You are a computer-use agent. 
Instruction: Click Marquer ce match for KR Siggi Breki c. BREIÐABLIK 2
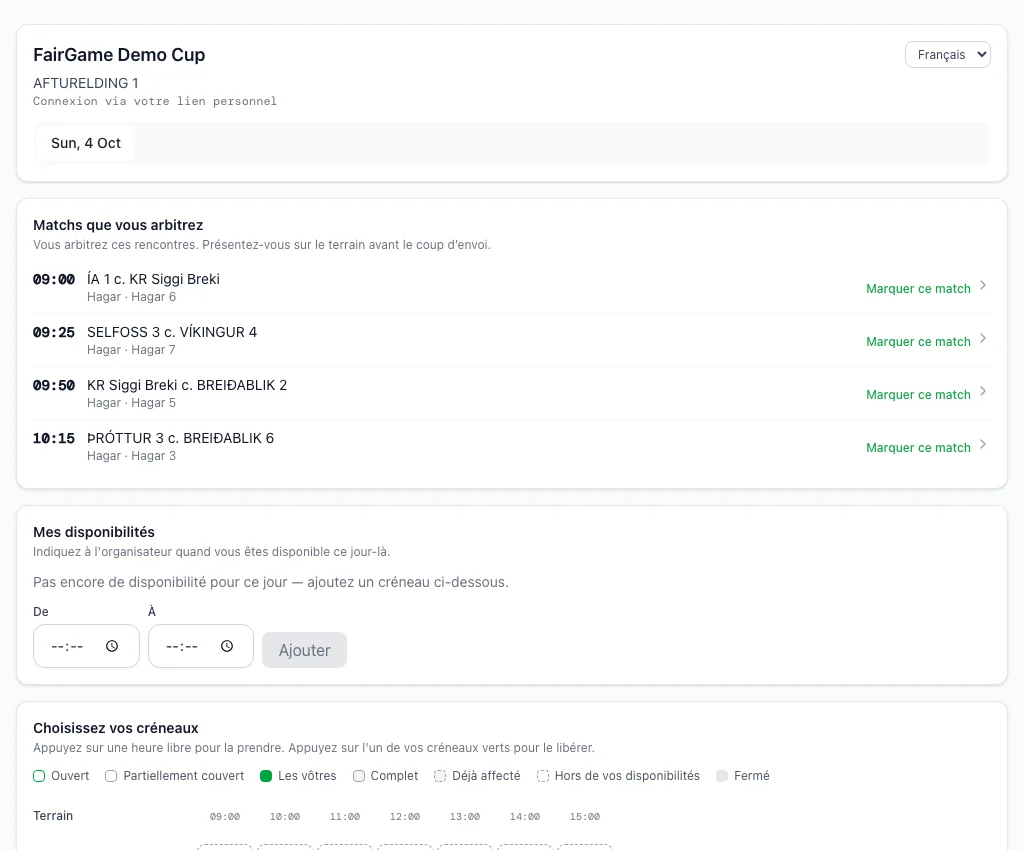pyautogui.click(x=918, y=394)
